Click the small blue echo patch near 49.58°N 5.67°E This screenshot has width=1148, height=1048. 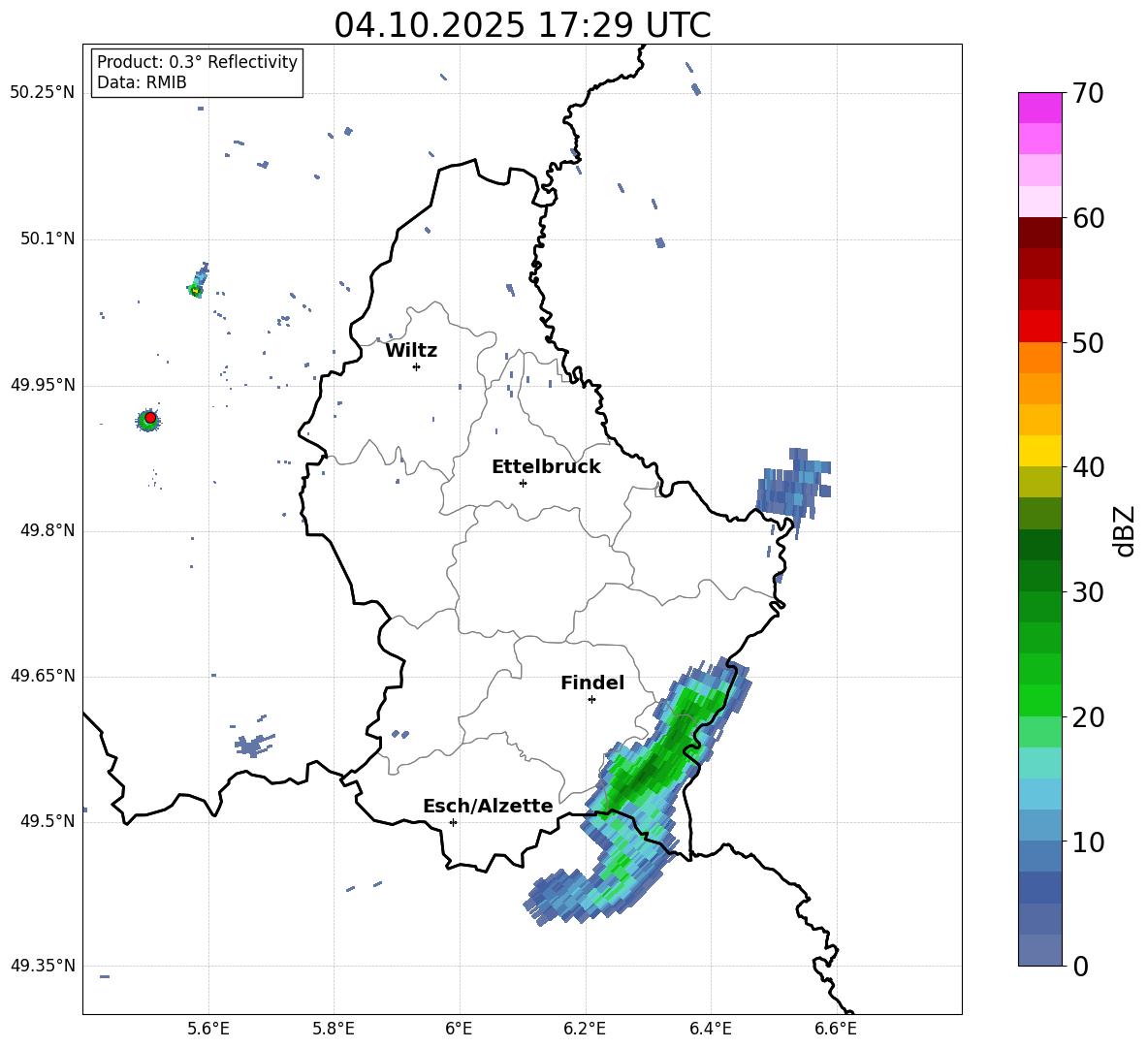[x=254, y=745]
